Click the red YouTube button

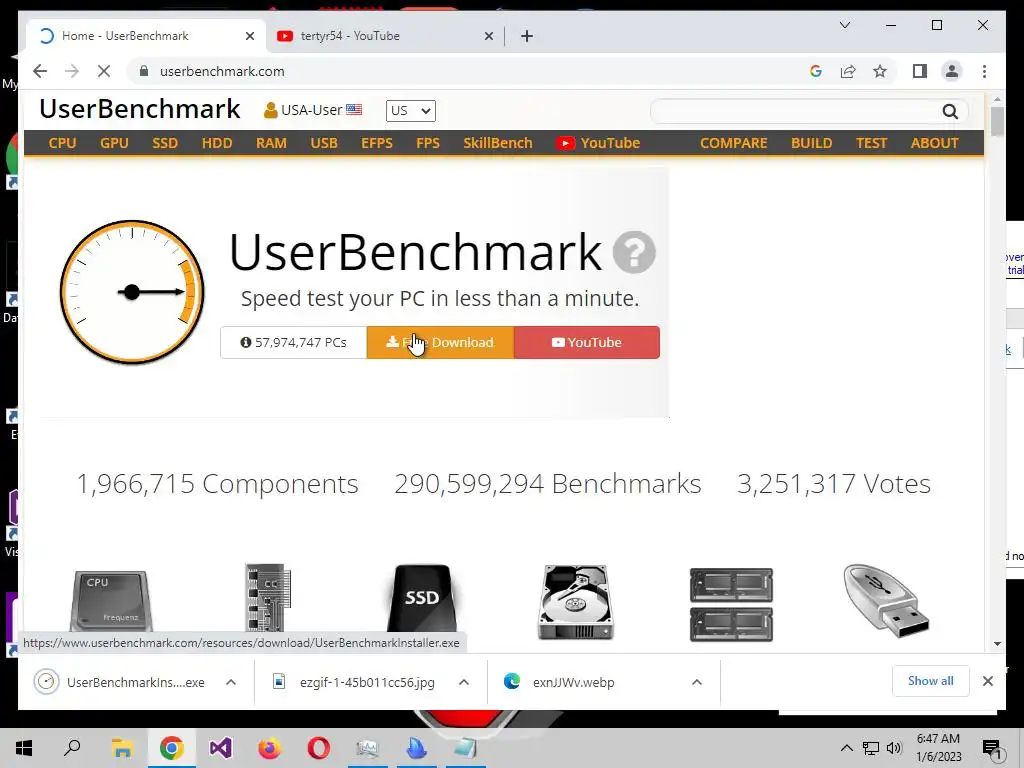click(586, 342)
